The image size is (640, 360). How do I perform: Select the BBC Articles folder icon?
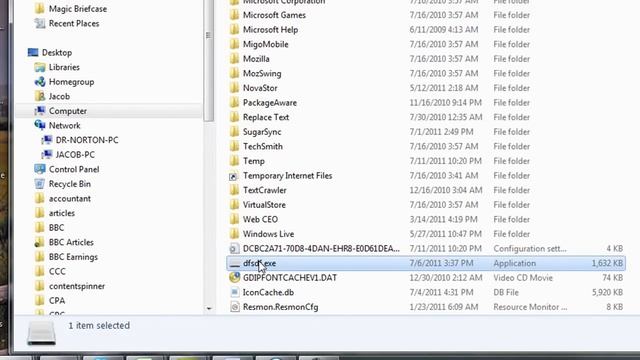[x=40, y=242]
